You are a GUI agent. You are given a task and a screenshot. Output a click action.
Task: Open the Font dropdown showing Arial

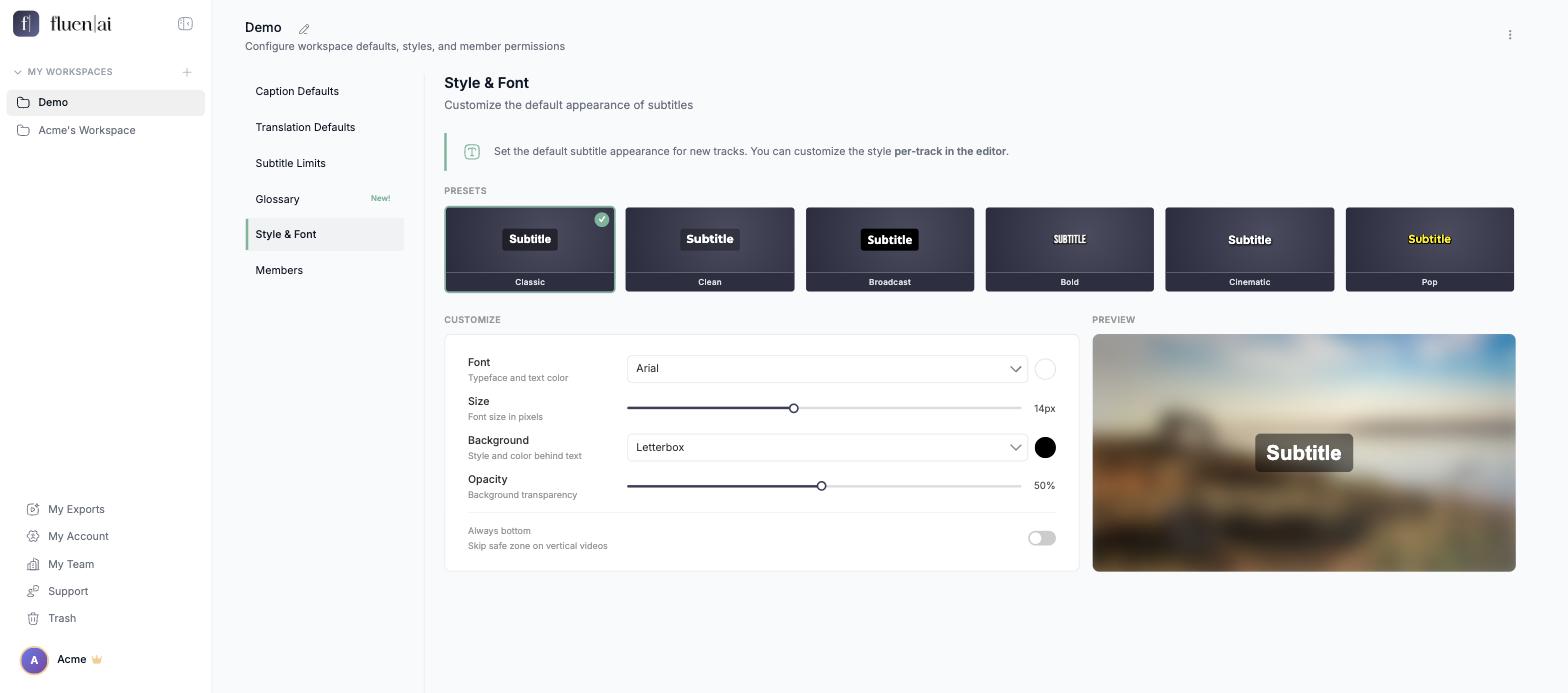click(x=827, y=369)
